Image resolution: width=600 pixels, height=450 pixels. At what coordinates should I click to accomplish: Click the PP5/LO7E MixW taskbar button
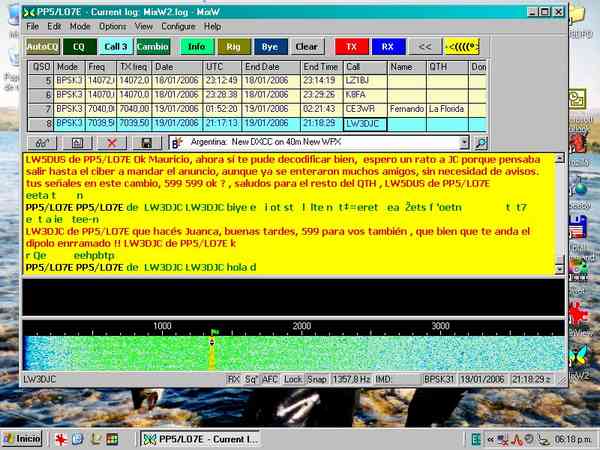pos(201,439)
